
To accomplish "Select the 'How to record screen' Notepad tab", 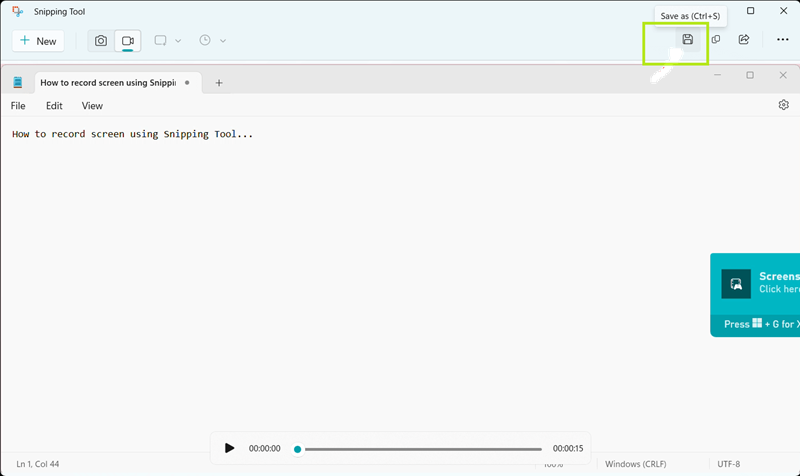I will coord(108,83).
